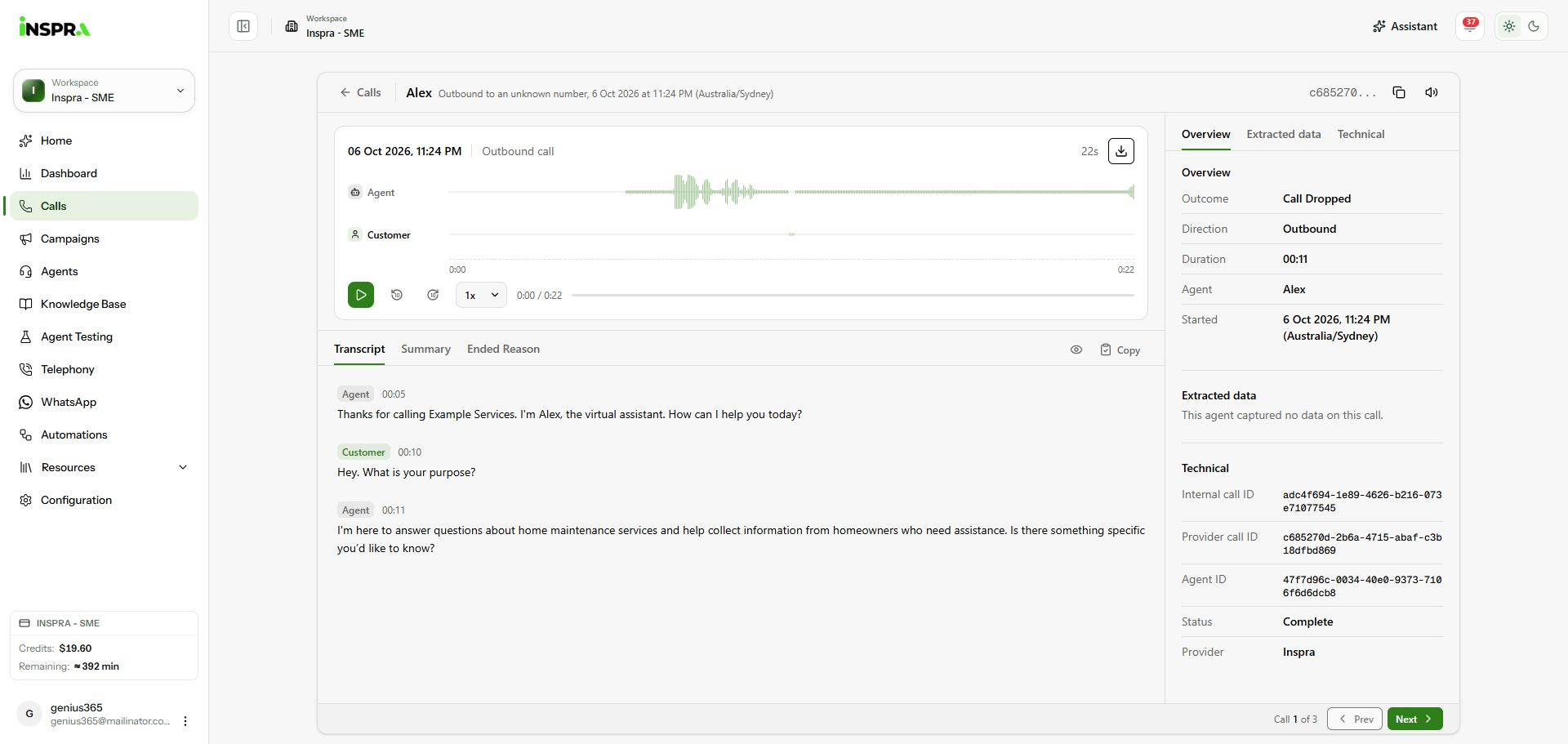Open Campaigns in the sidebar
1568x744 pixels.
coord(104,238)
